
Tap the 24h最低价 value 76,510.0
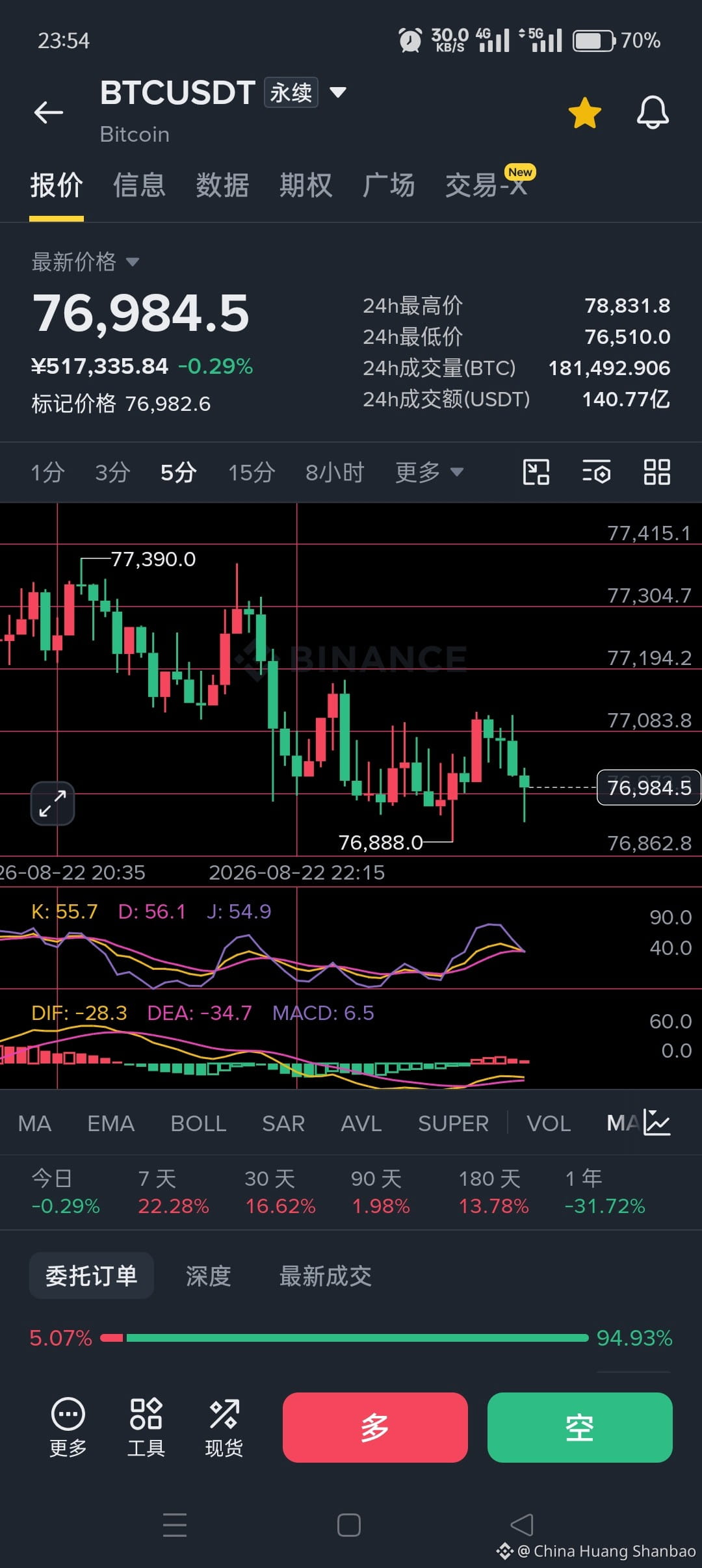pos(627,337)
